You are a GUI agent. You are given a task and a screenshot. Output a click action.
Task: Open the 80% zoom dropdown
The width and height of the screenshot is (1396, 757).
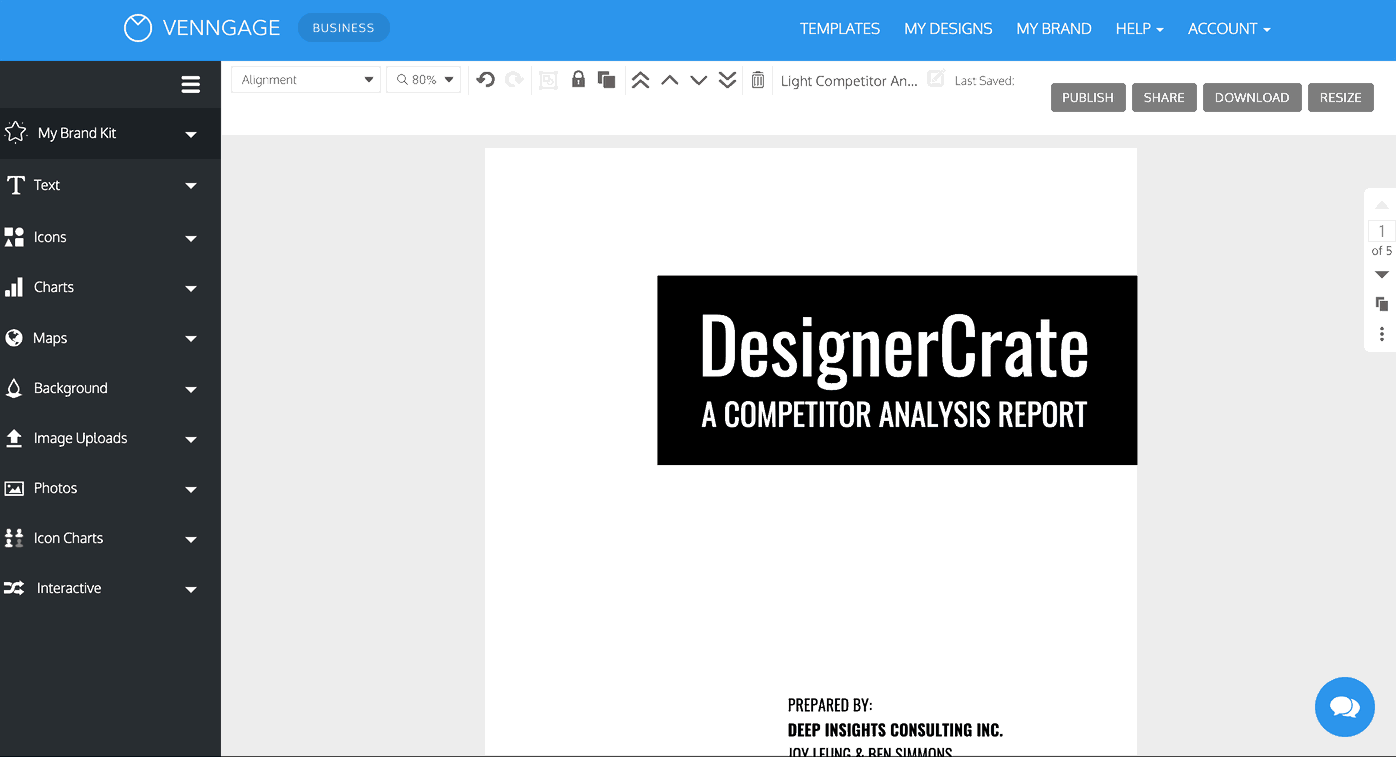pos(424,80)
